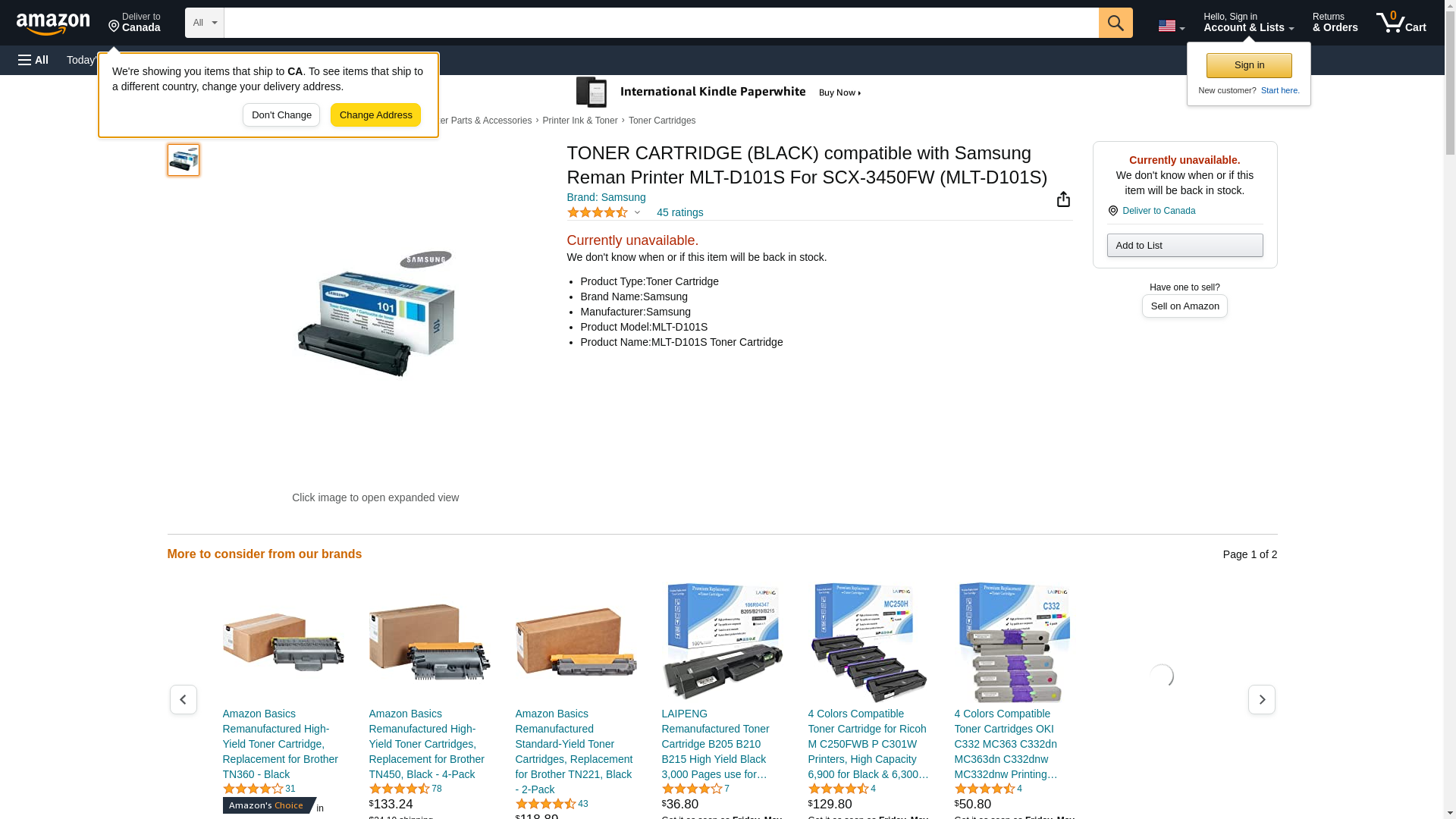Expand the star rating dropdown chevron
The width and height of the screenshot is (1456, 819).
637,212
